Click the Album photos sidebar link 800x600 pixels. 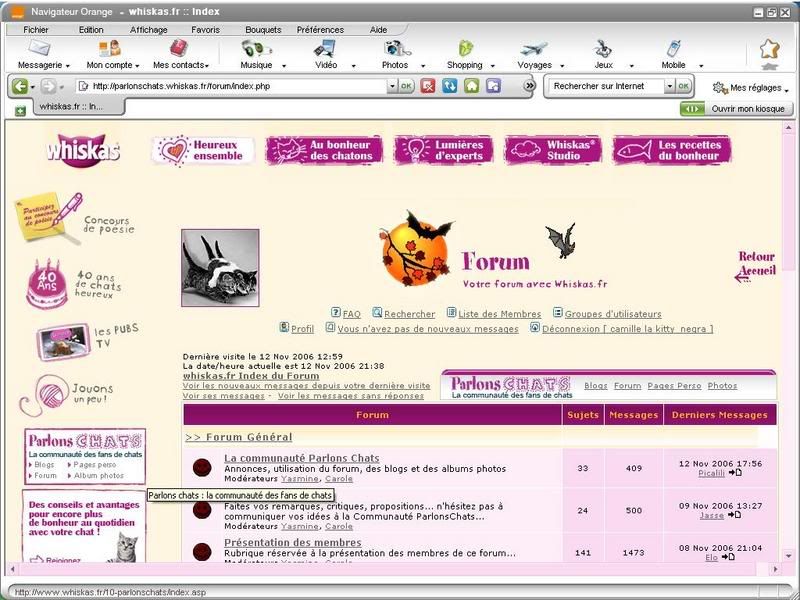coord(98,476)
